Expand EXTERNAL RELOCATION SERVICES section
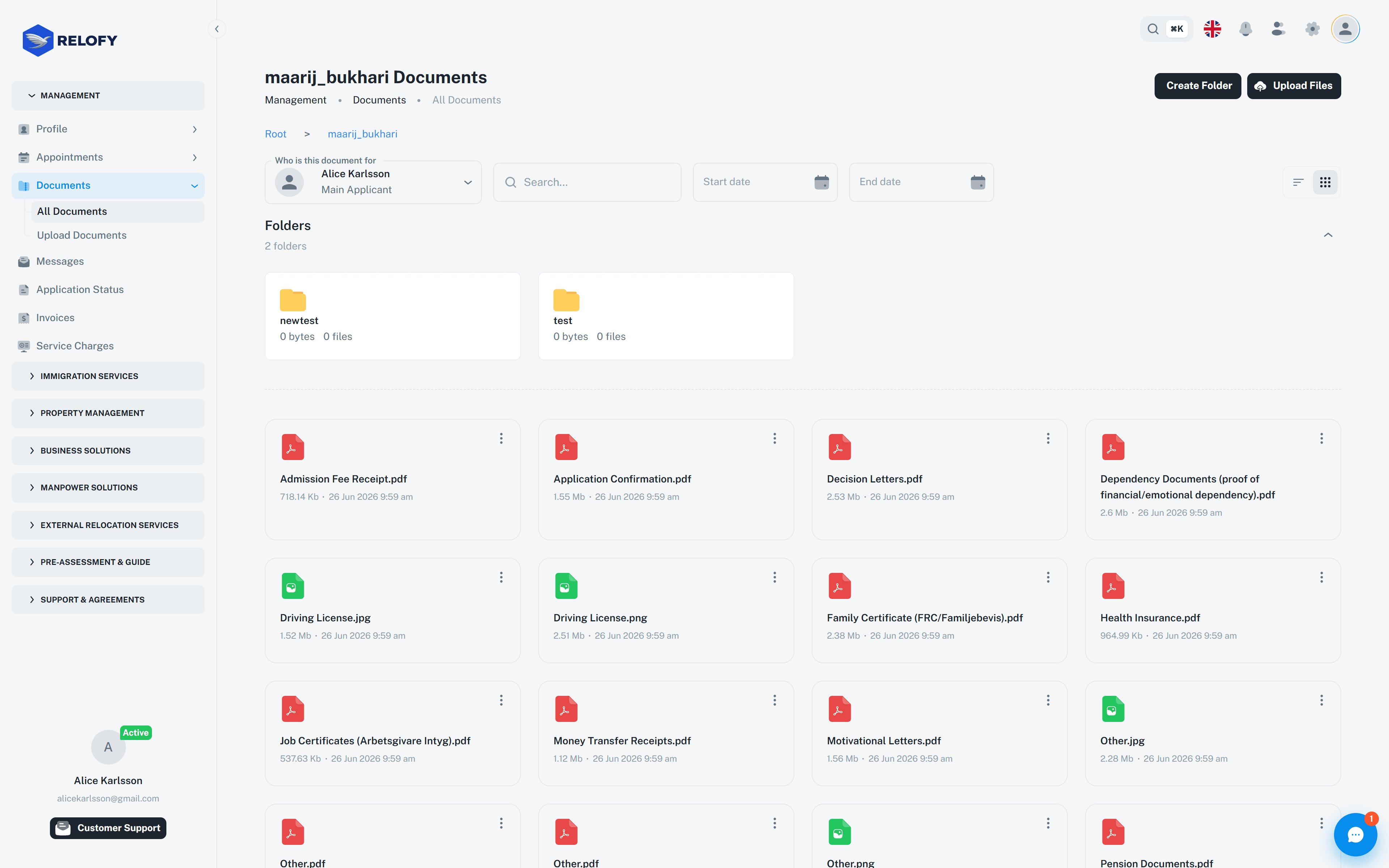Viewport: 1389px width, 868px height. coord(108,525)
